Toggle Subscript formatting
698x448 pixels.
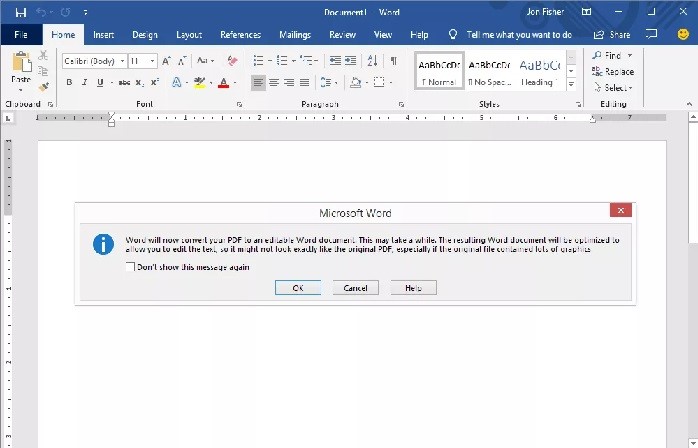click(140, 82)
